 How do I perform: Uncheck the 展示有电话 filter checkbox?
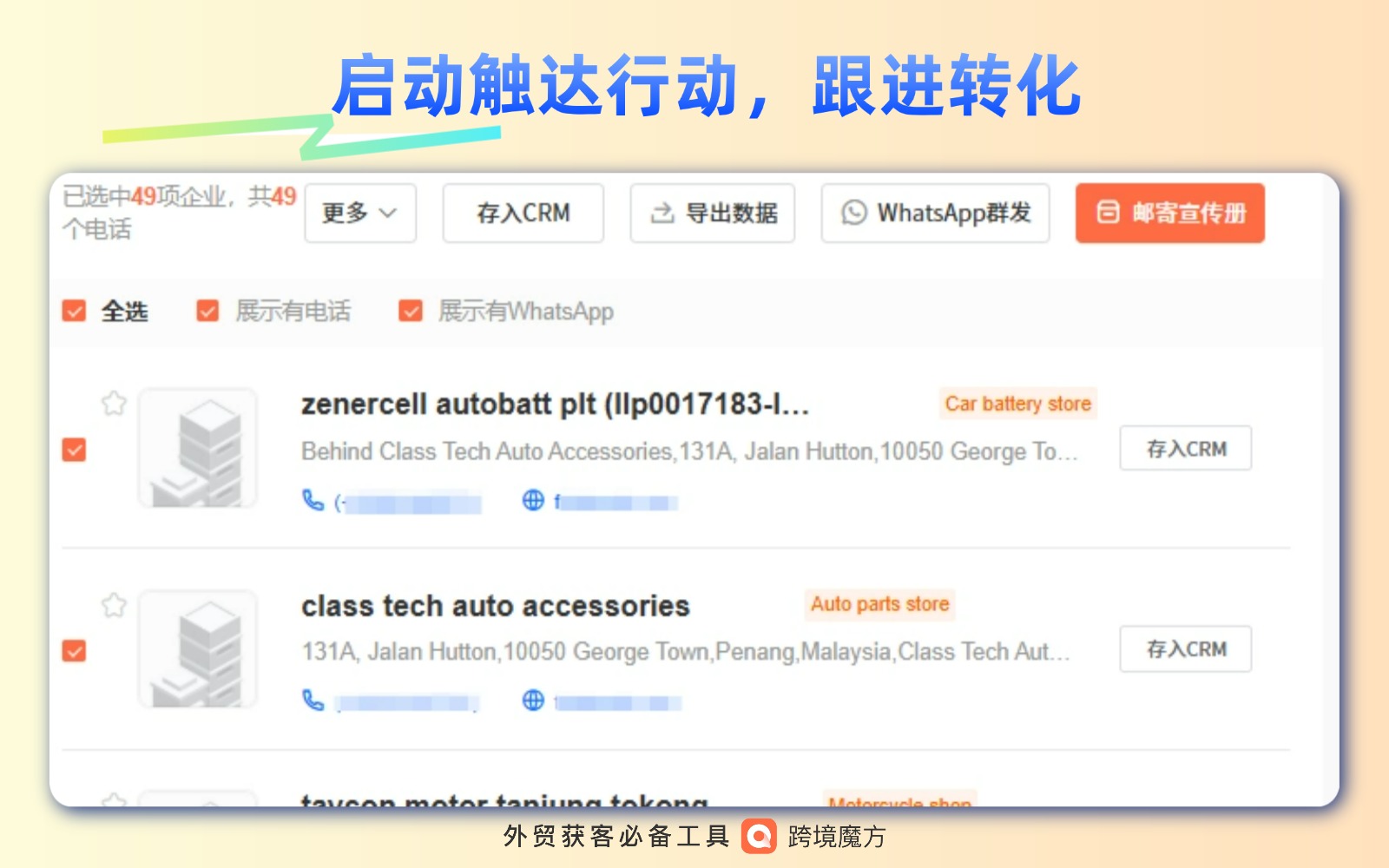tap(207, 311)
